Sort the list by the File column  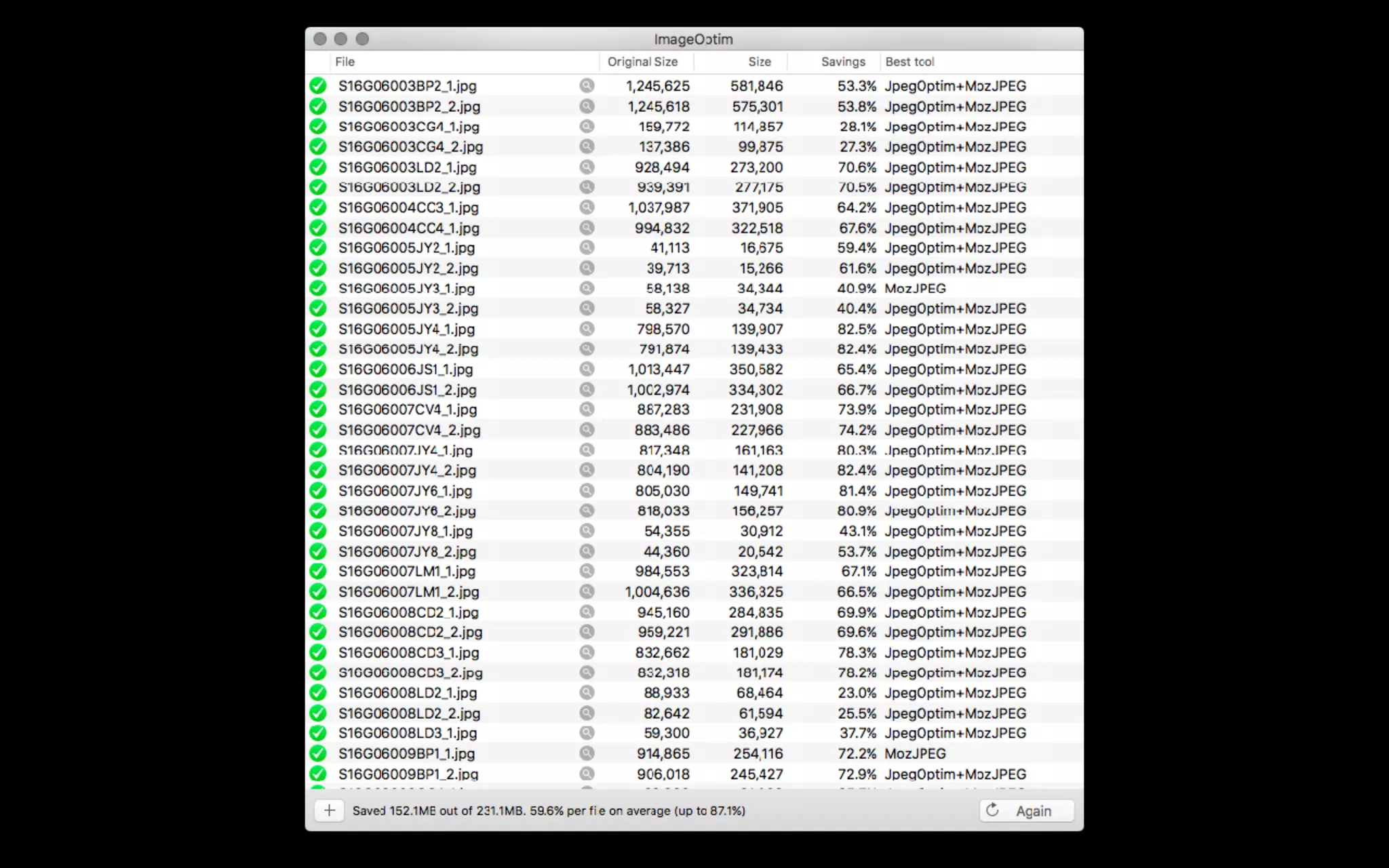(x=345, y=62)
